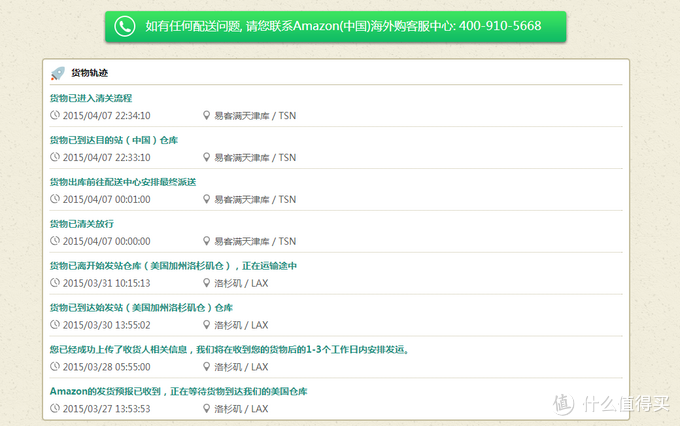Click the clock icon next to 2015/04/07 22:33:10
This screenshot has width=680, height=426.
(55, 157)
